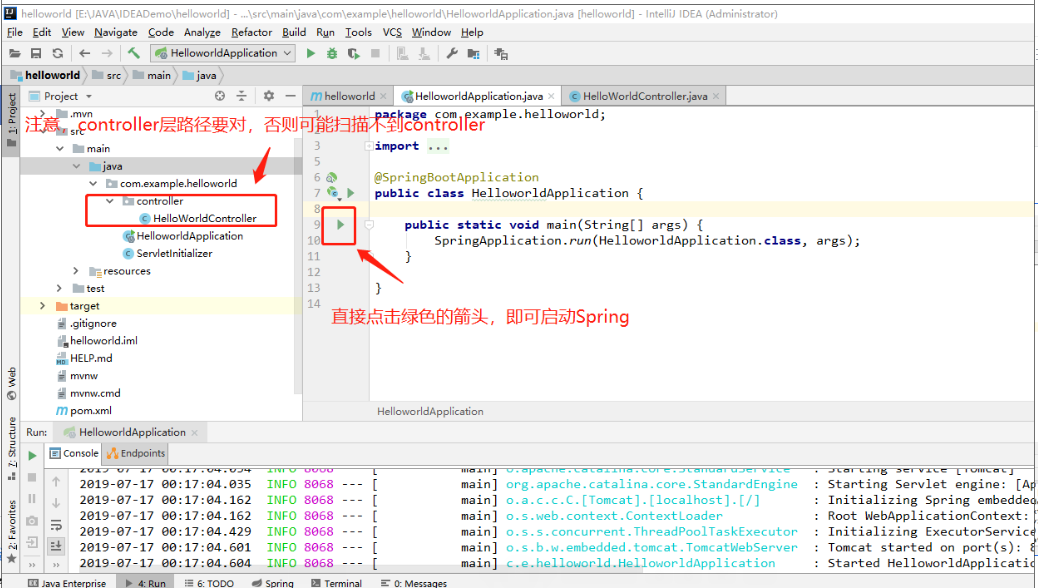Viewport: 1038px width, 588px height.
Task: Expand the folded import statements on line 3
Action: pyautogui.click(x=369, y=146)
